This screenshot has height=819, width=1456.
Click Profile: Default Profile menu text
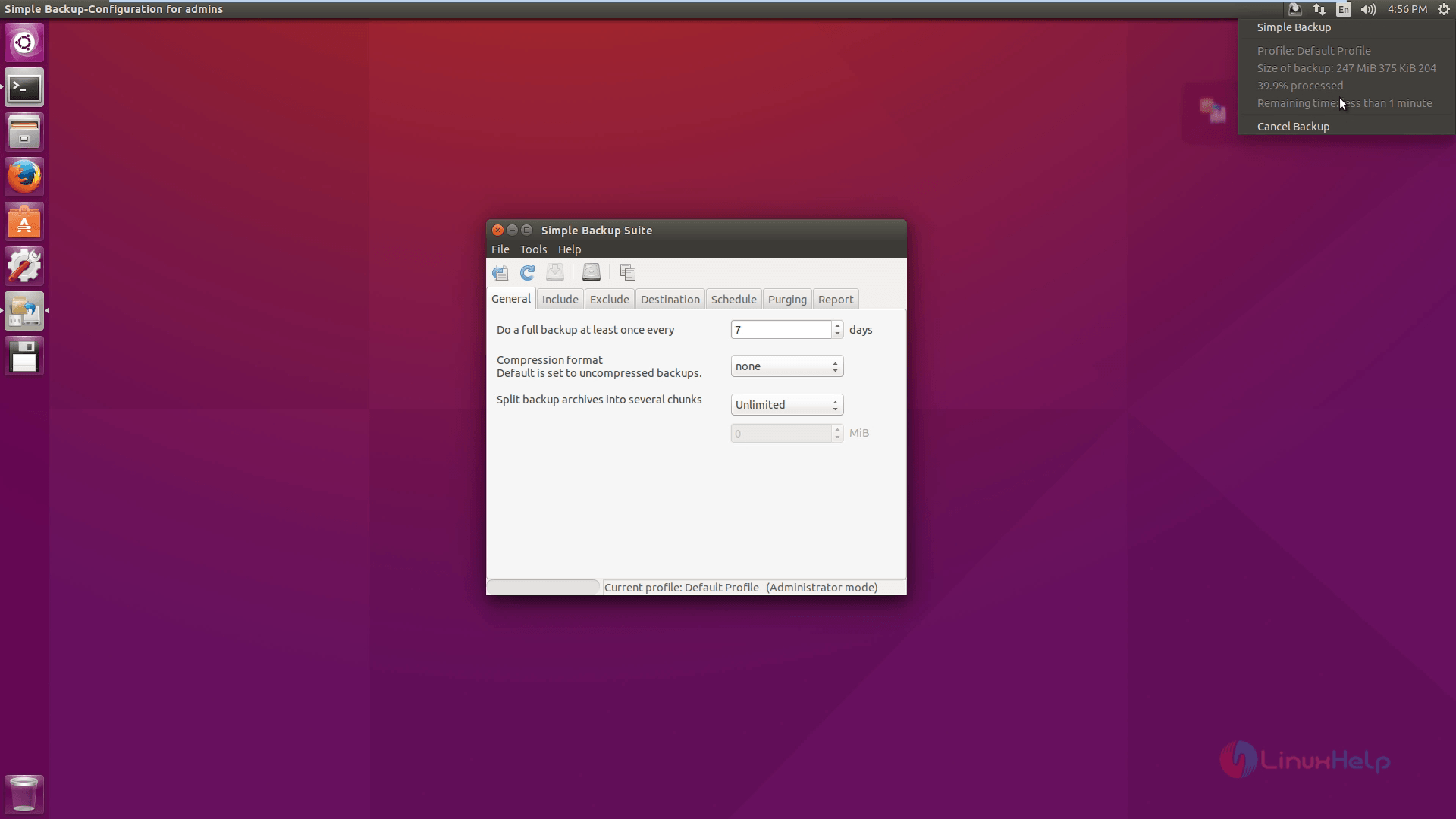1314,51
